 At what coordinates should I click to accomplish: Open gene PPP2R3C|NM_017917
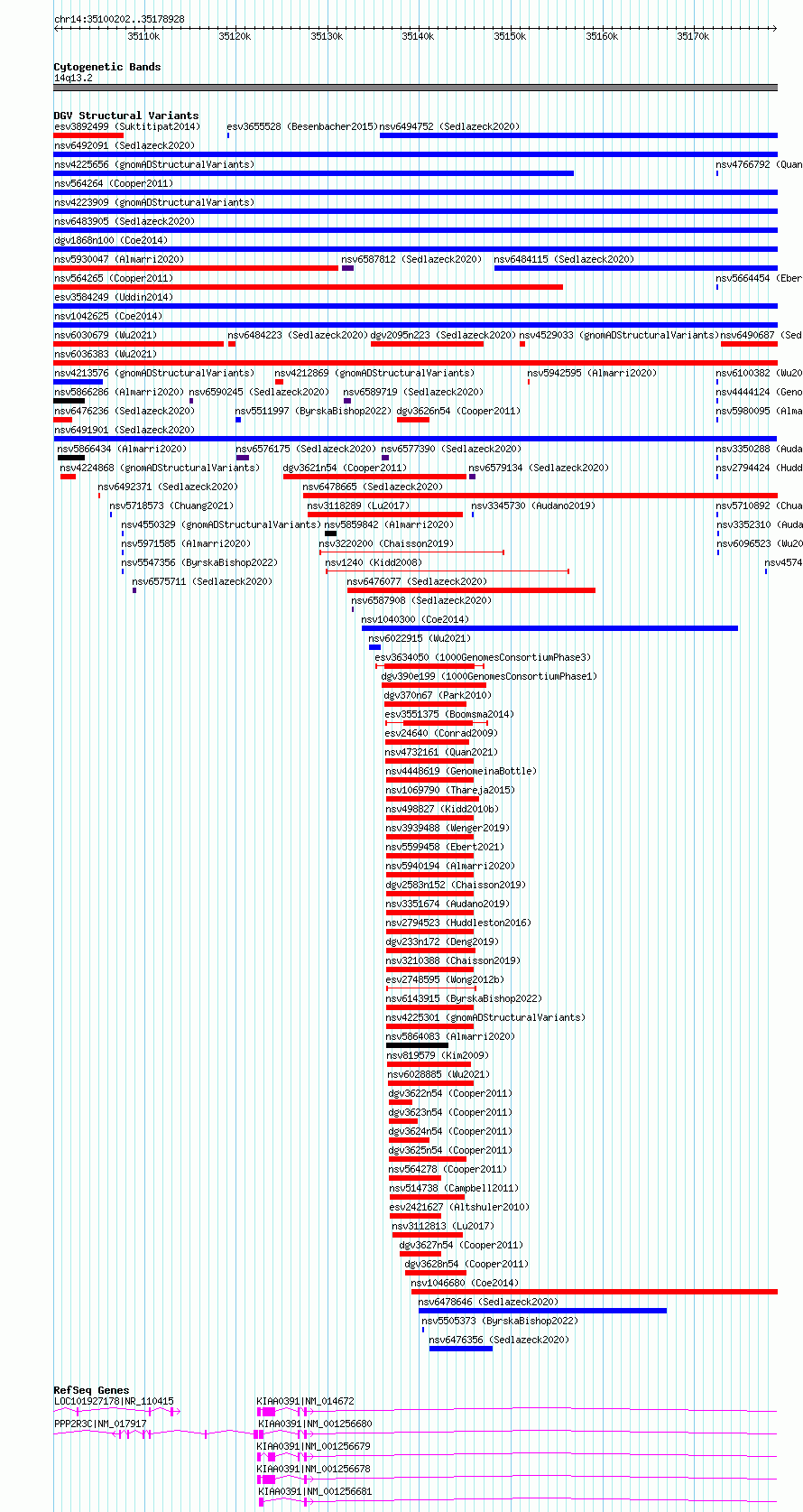[x=100, y=1424]
